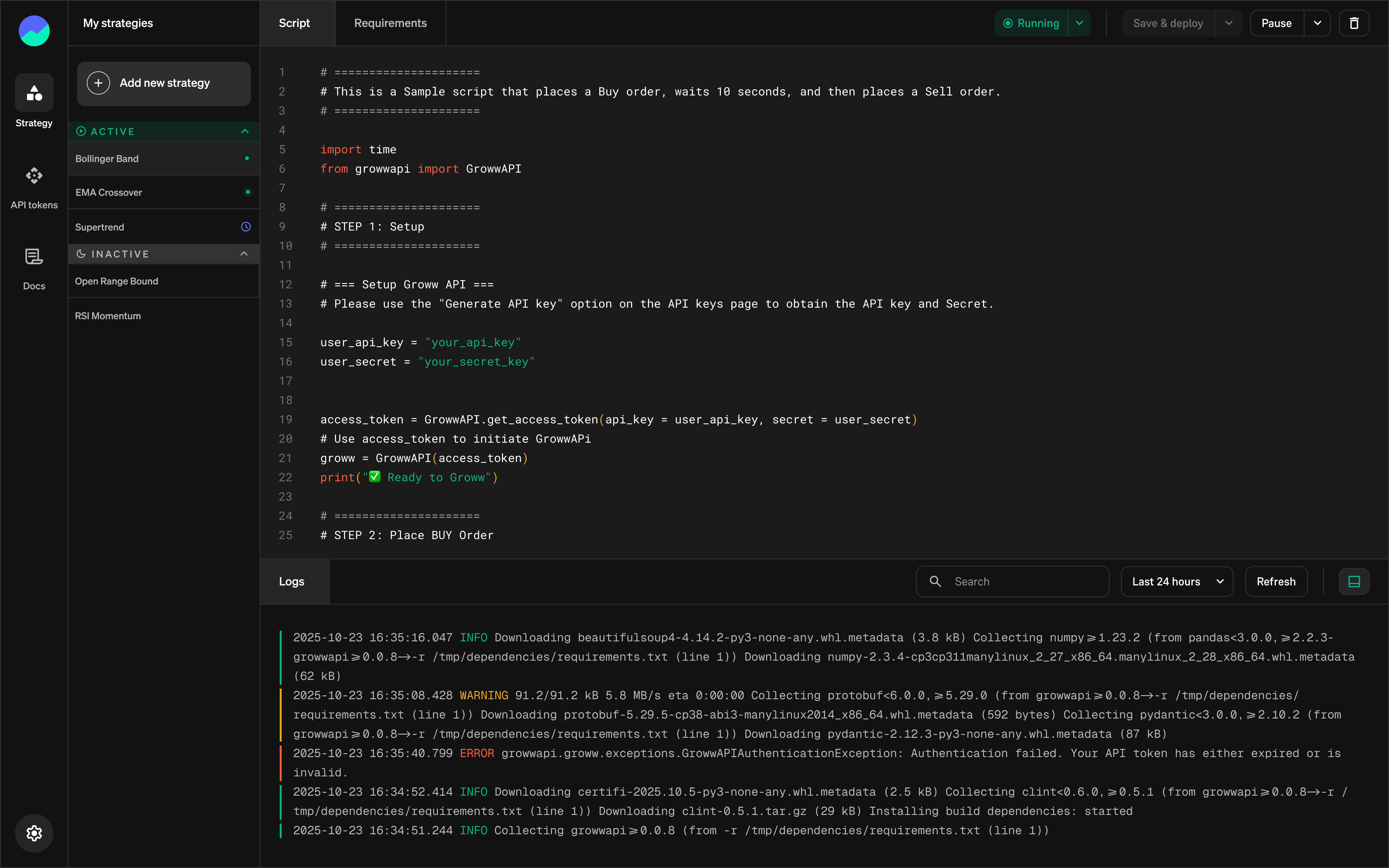Collapse the INACTIVE strategies section
This screenshot has height=868, width=1389.
244,254
